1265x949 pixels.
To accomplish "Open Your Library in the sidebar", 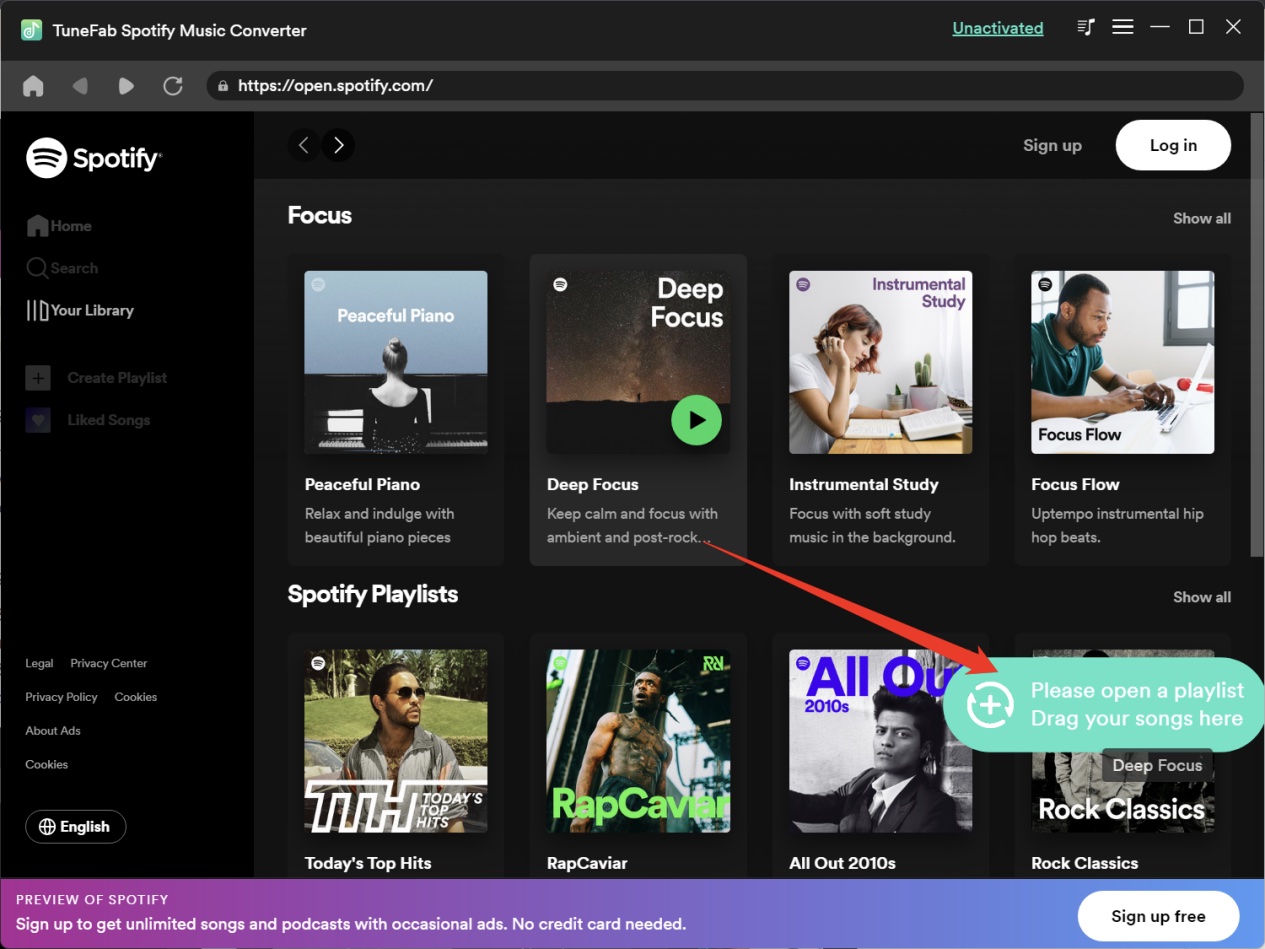I will pos(80,310).
